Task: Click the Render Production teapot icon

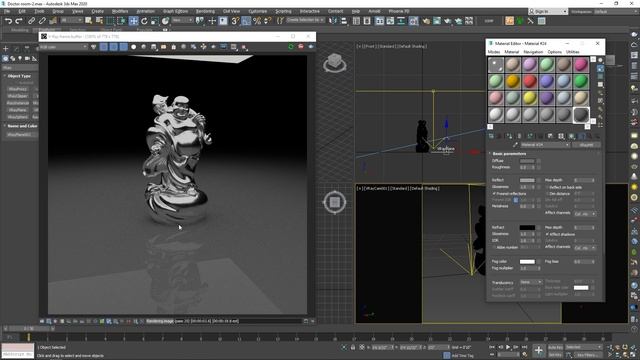Action: (x=448, y=20)
